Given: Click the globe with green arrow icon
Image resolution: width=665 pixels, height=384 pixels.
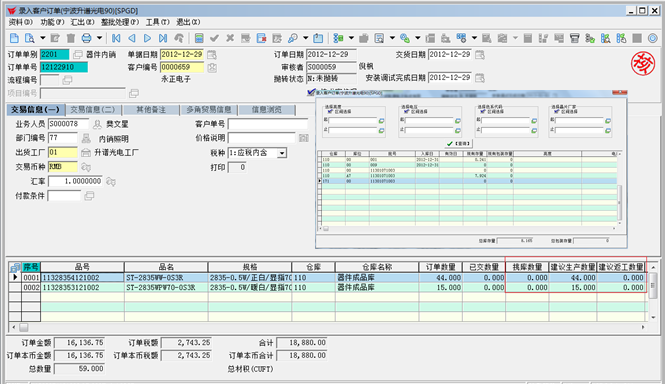Looking at the screenshot, I should tap(405, 38).
